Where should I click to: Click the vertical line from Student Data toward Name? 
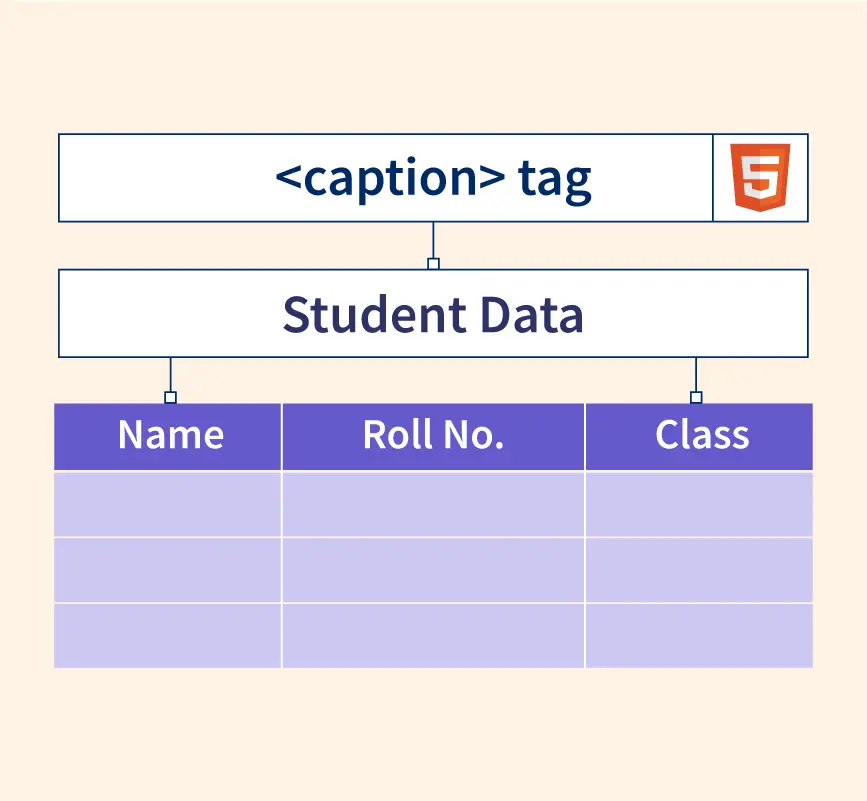170,374
